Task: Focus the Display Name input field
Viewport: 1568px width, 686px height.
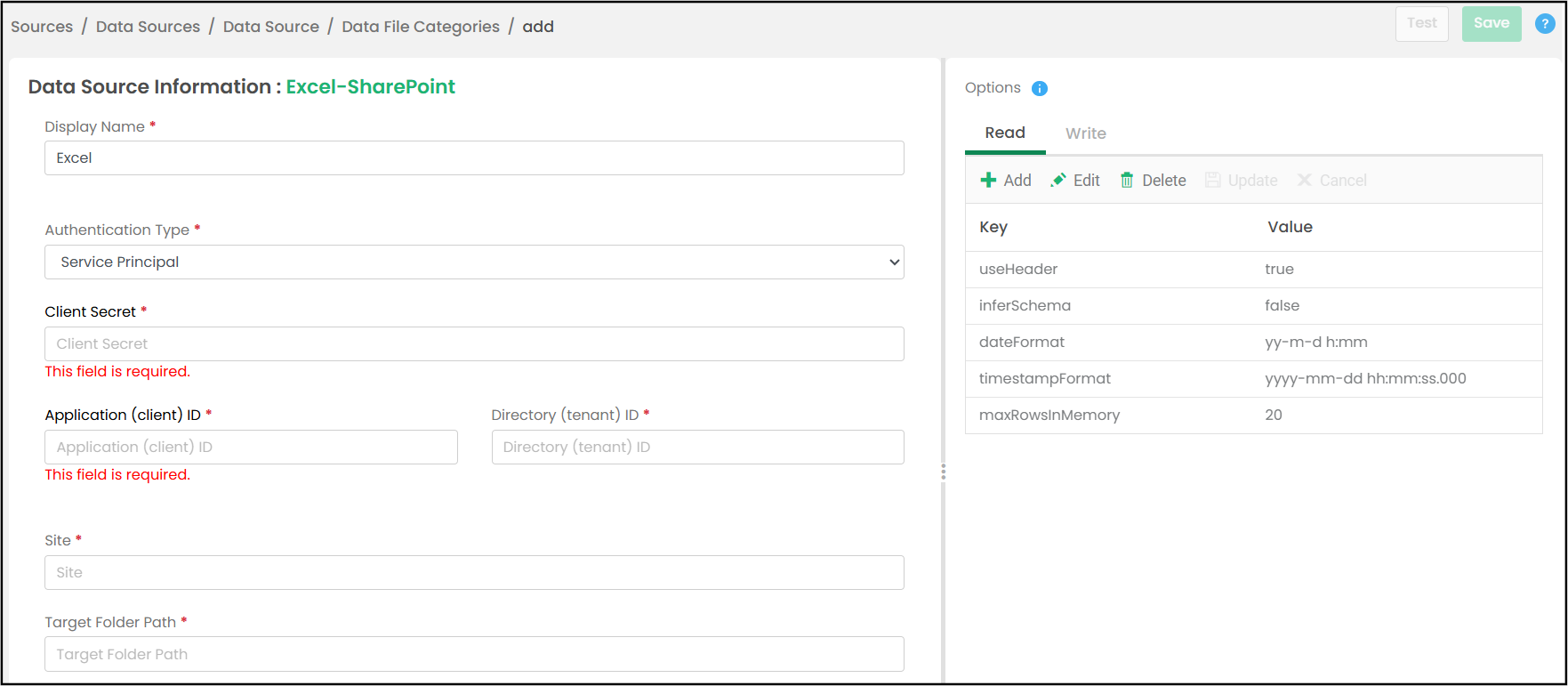Action: [x=474, y=158]
